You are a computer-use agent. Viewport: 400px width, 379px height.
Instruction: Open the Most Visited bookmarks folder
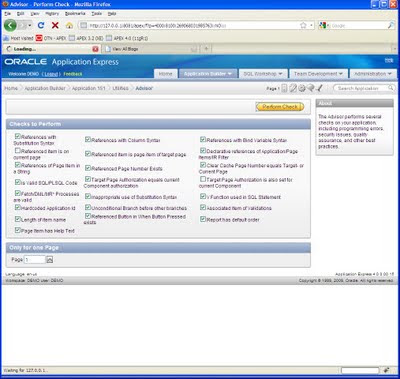18,38
